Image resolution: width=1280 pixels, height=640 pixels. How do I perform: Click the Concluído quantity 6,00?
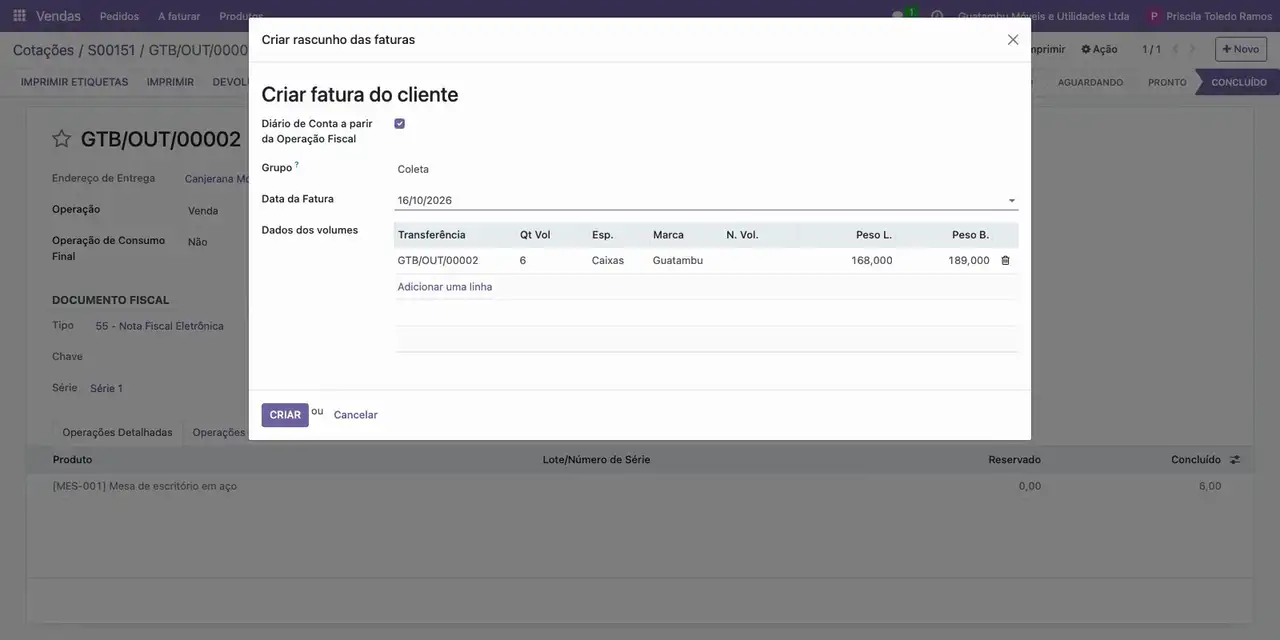(x=1210, y=486)
